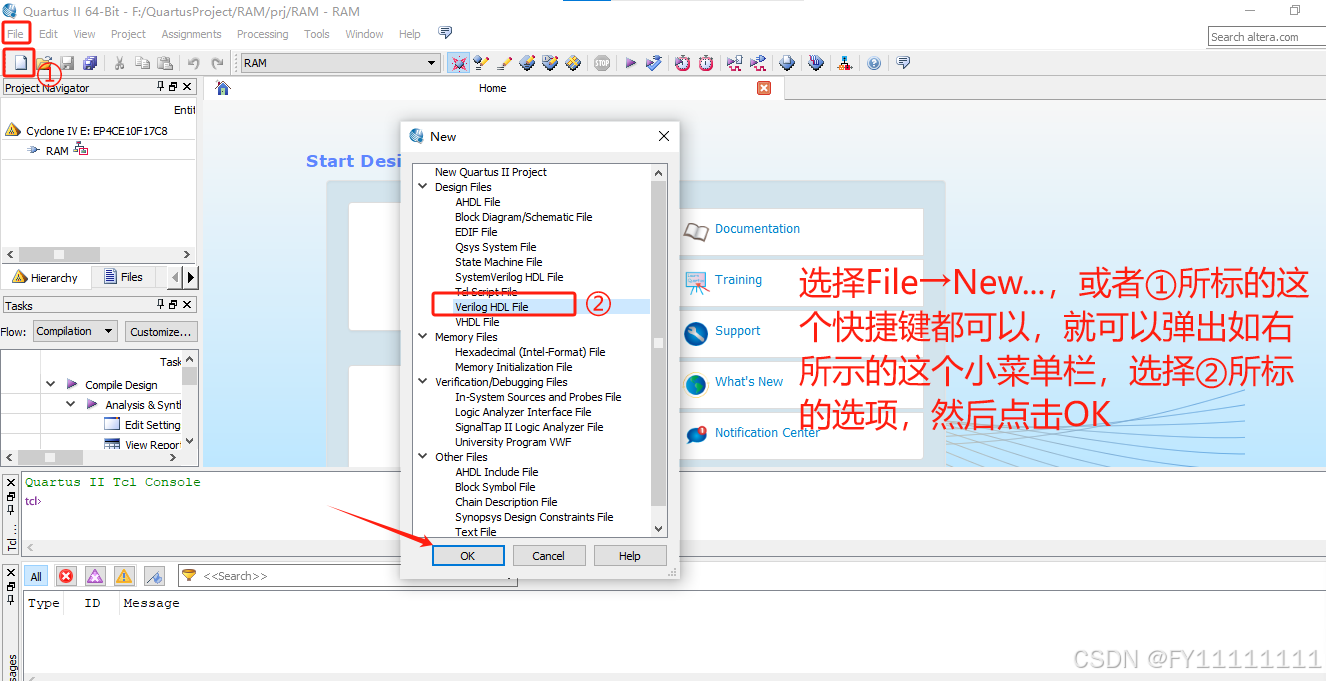The height and width of the screenshot is (681, 1326).
Task: Click the filter funnel icon in Messages
Action: point(188,576)
